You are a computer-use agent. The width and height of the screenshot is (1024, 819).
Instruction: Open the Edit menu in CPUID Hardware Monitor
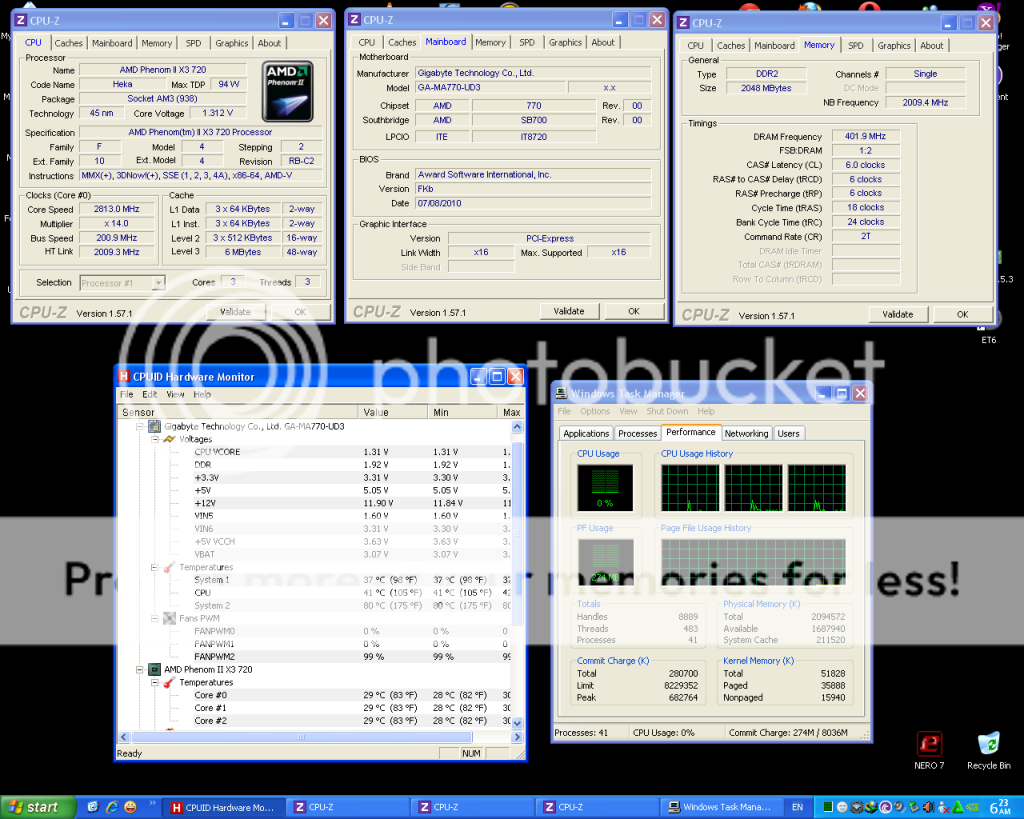[150, 394]
